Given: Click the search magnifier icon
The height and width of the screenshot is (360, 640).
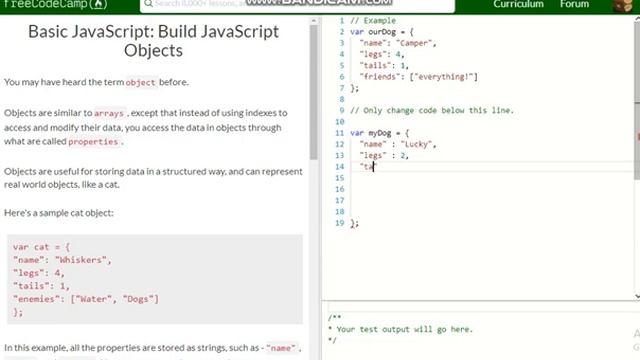Looking at the screenshot, I should coord(148,4).
